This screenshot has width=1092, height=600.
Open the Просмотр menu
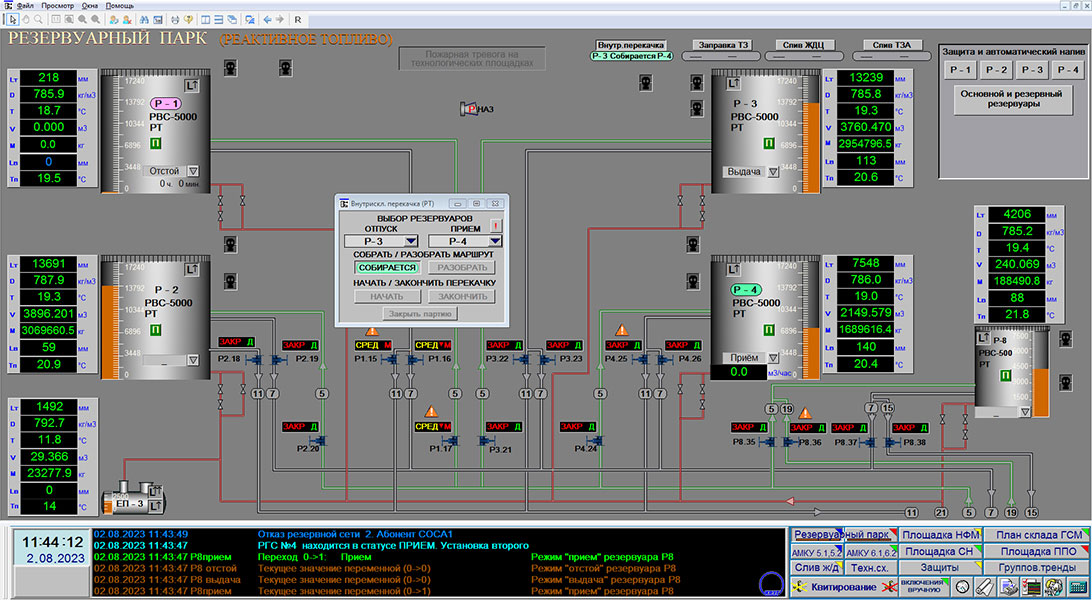[x=57, y=6]
